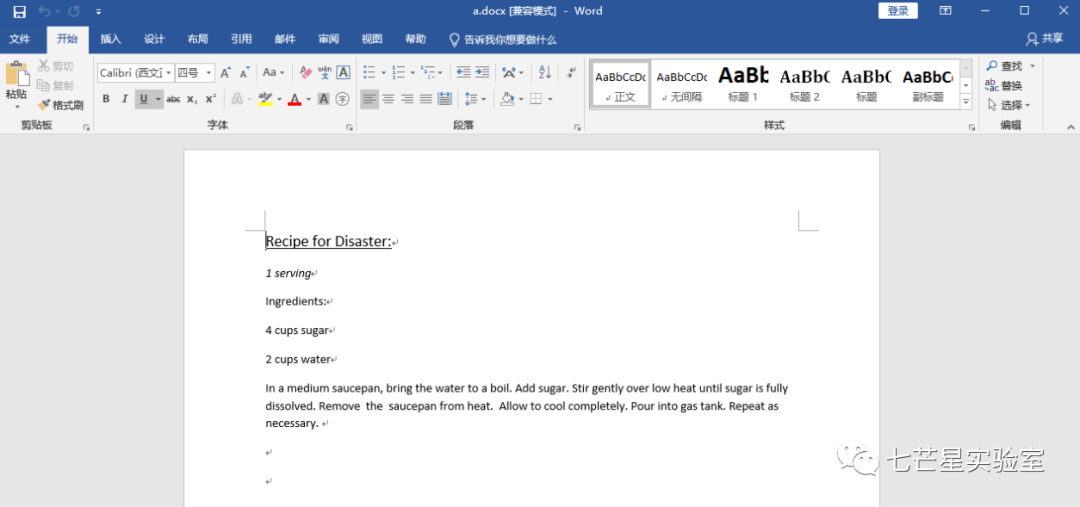Sort paragraphs with the A-Z icon
The width and height of the screenshot is (1080, 507).
(545, 72)
